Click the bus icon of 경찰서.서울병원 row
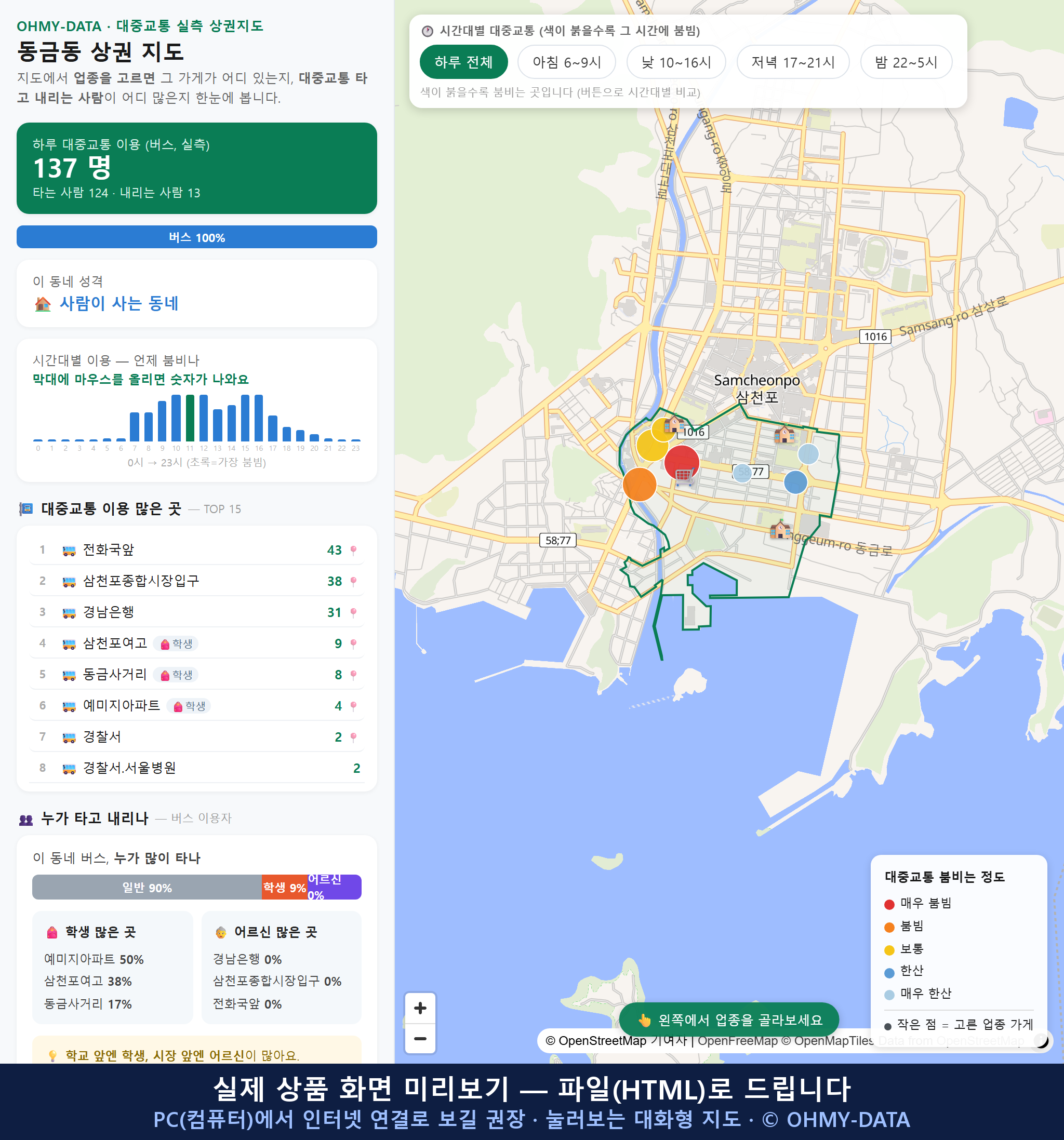 [69, 769]
